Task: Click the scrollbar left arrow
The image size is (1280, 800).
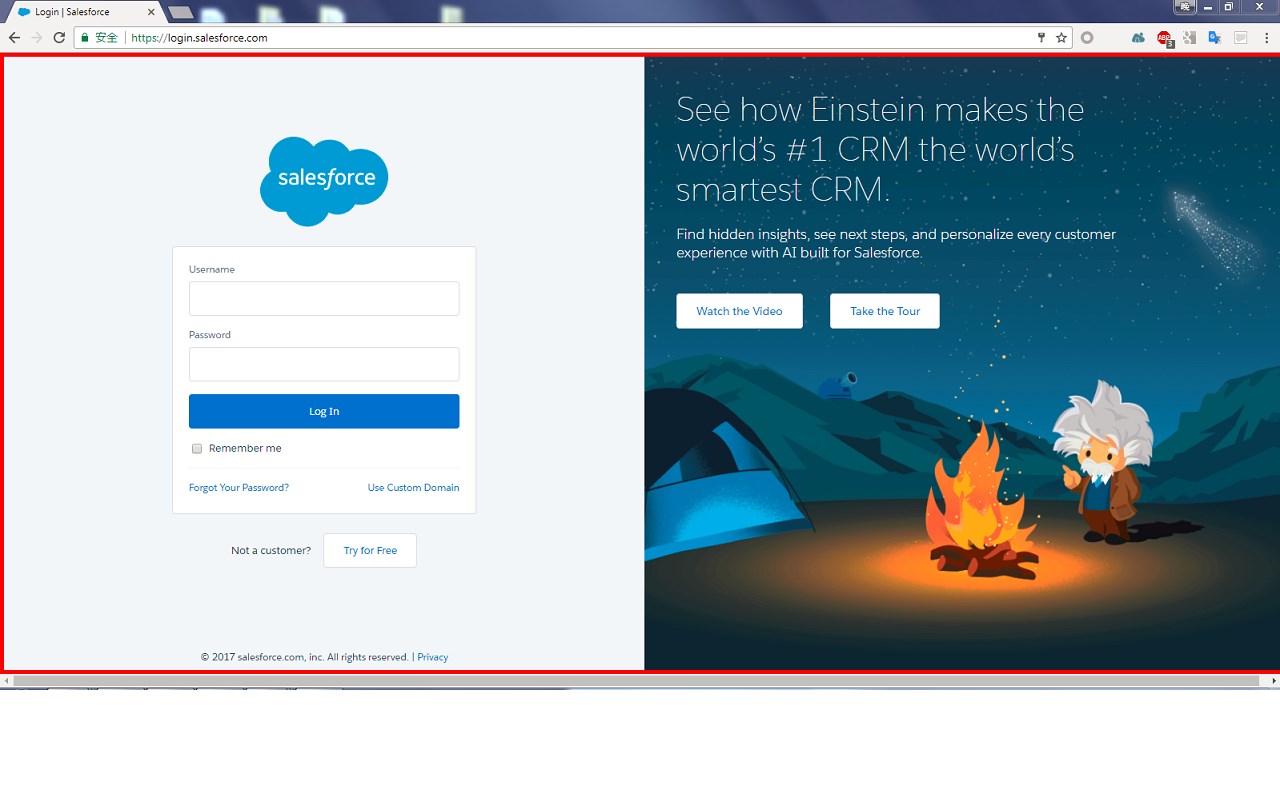Action: point(6,681)
